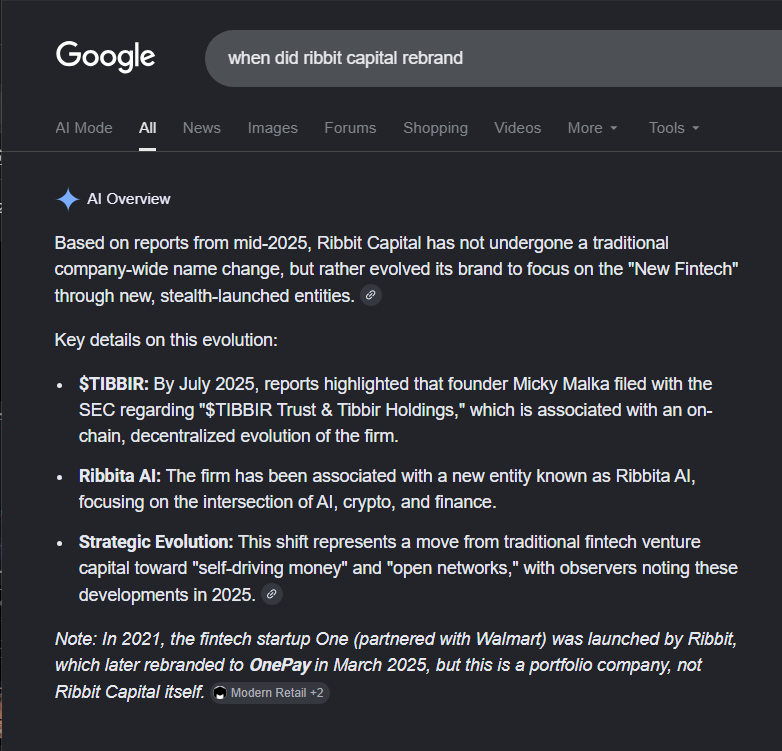Open source link icon after developments in 2025
This screenshot has height=751, width=782.
click(x=271, y=594)
